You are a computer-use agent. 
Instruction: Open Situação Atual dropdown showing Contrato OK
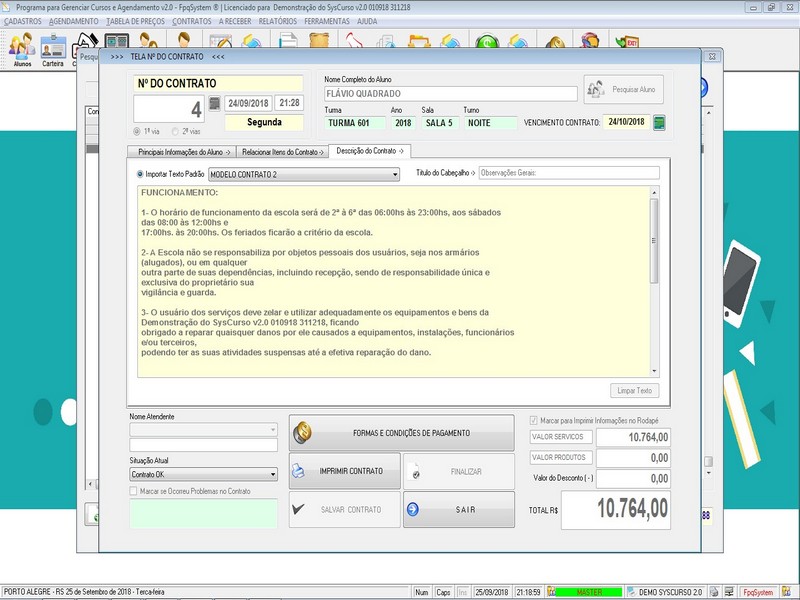point(204,474)
